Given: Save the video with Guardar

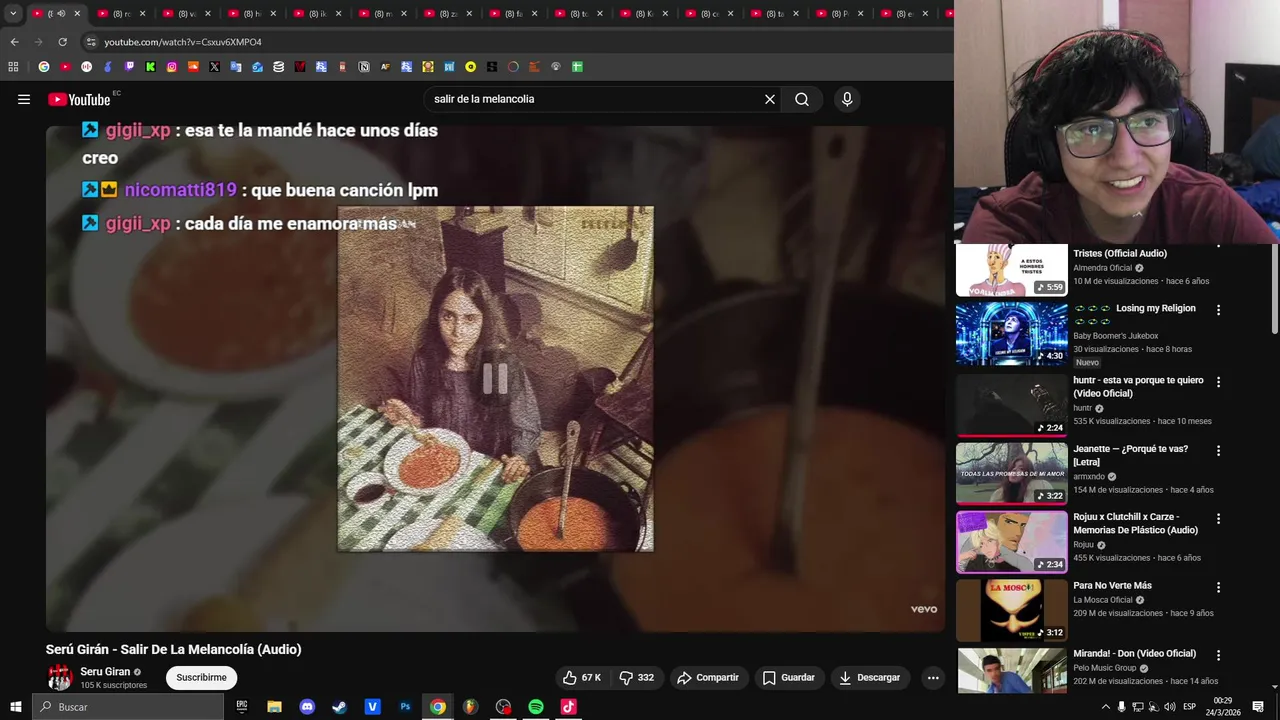Looking at the screenshot, I should click(789, 677).
